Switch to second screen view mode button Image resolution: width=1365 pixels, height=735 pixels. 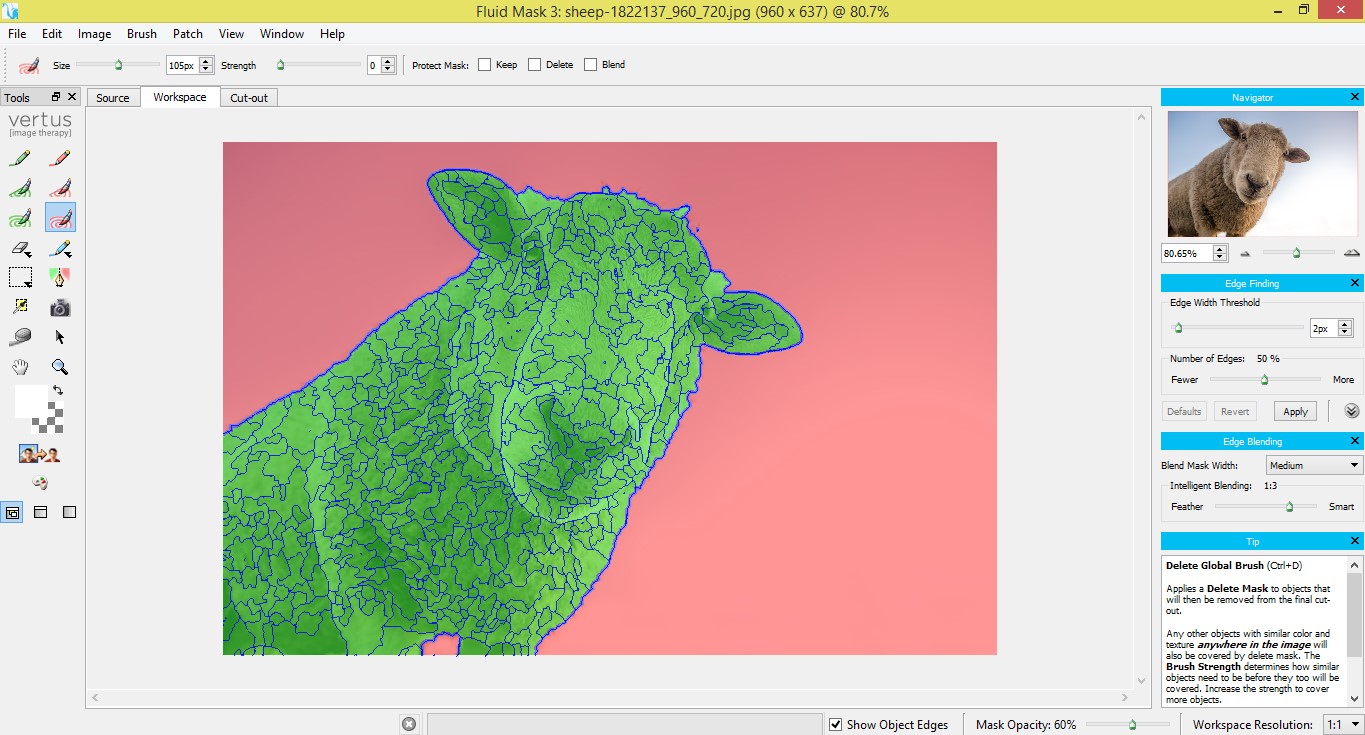pyautogui.click(x=41, y=512)
